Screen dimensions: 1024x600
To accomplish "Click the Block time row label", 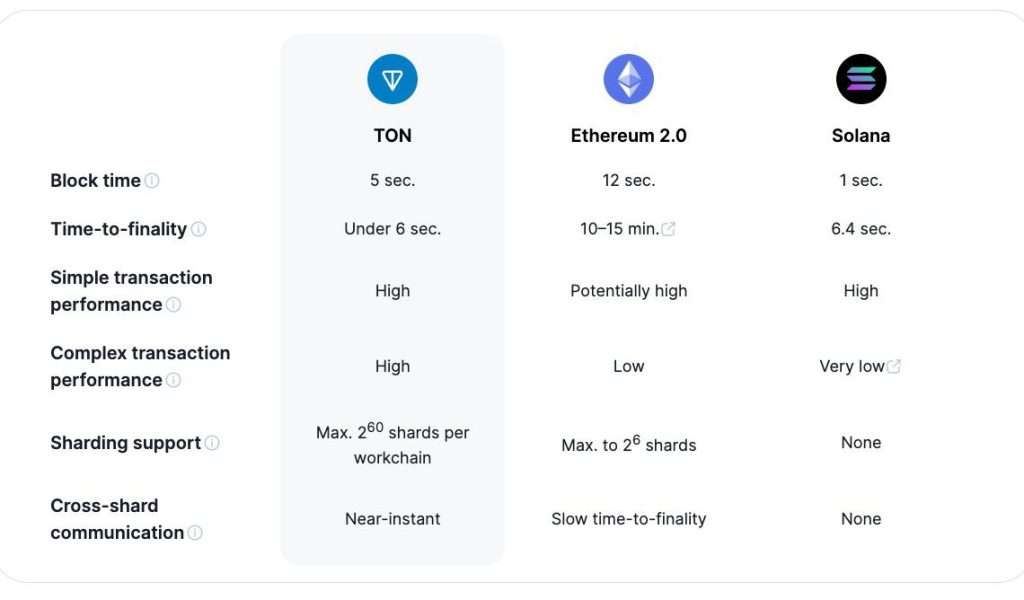I will [95, 181].
